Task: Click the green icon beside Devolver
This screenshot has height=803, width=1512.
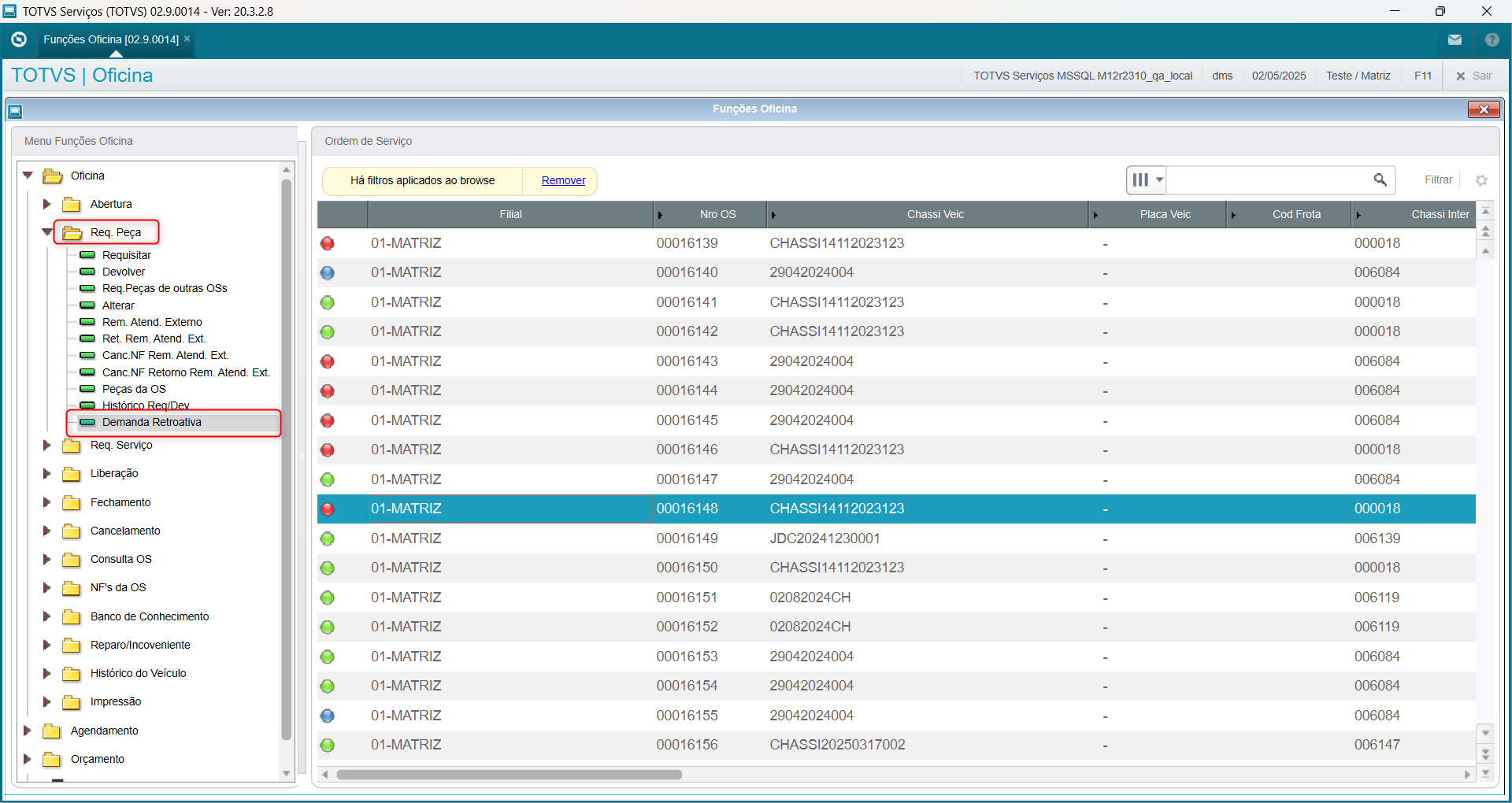Action: 87,272
